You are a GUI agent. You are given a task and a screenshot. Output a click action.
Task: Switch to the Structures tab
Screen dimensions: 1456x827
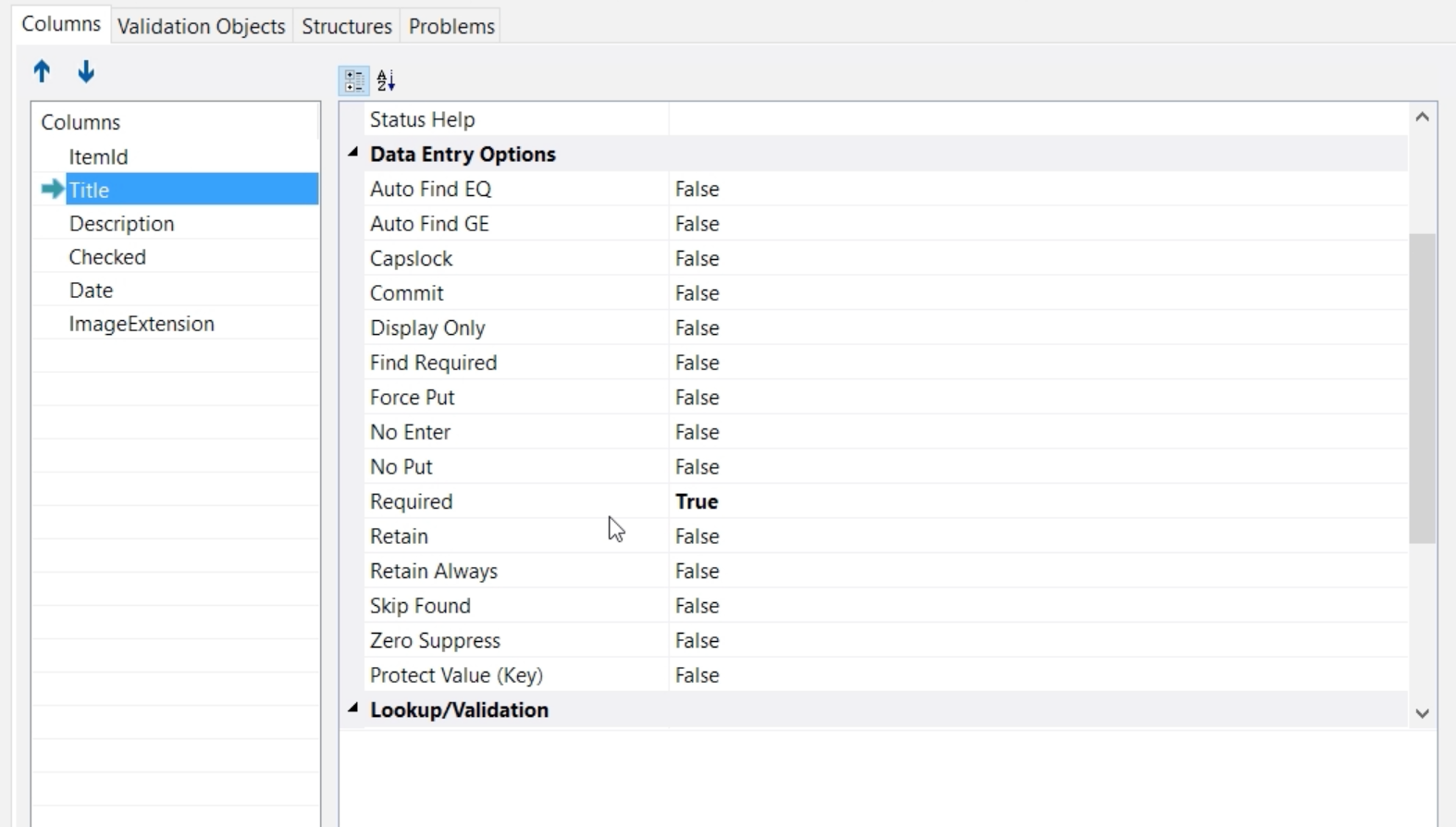[x=346, y=26]
